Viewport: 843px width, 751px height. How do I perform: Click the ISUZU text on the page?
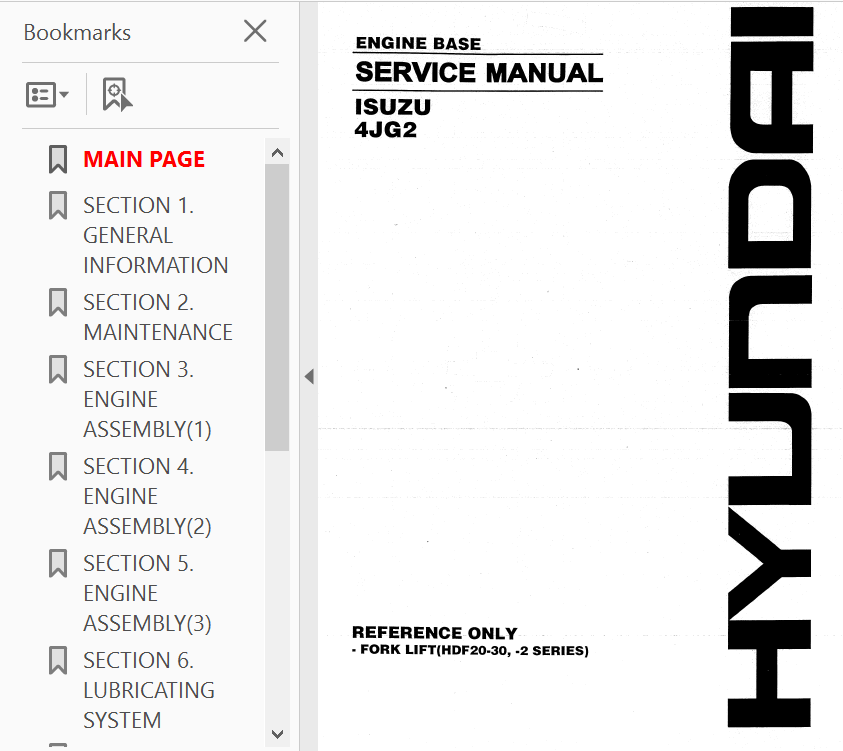click(393, 107)
